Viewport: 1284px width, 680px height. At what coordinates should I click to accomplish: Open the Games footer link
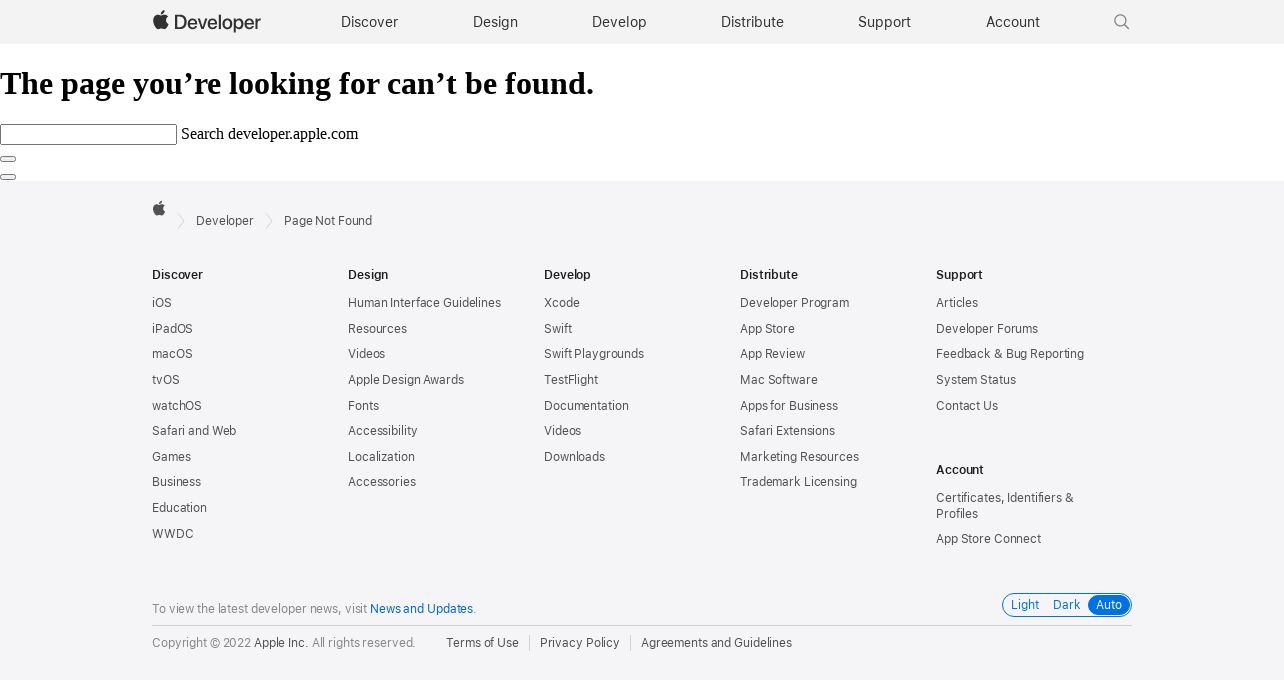(171, 457)
